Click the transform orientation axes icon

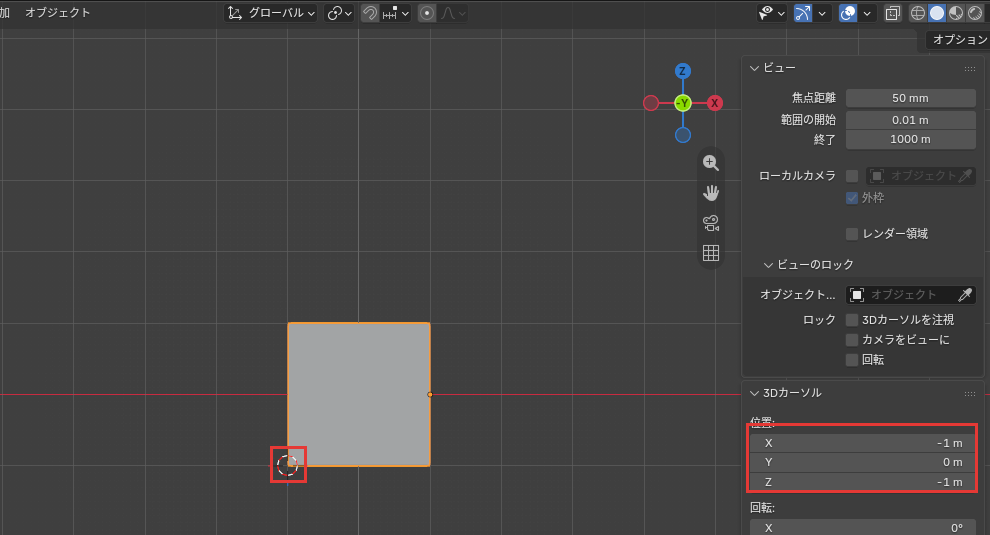point(235,13)
